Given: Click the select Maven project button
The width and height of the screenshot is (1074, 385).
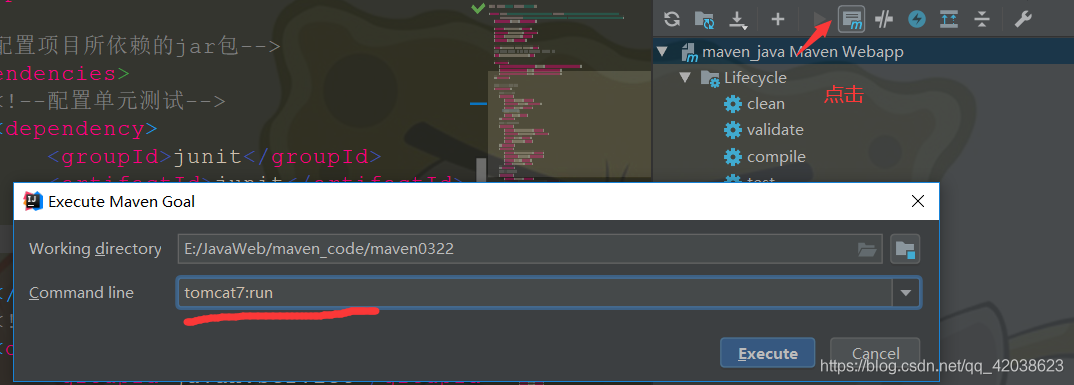Looking at the screenshot, I should click(905, 249).
